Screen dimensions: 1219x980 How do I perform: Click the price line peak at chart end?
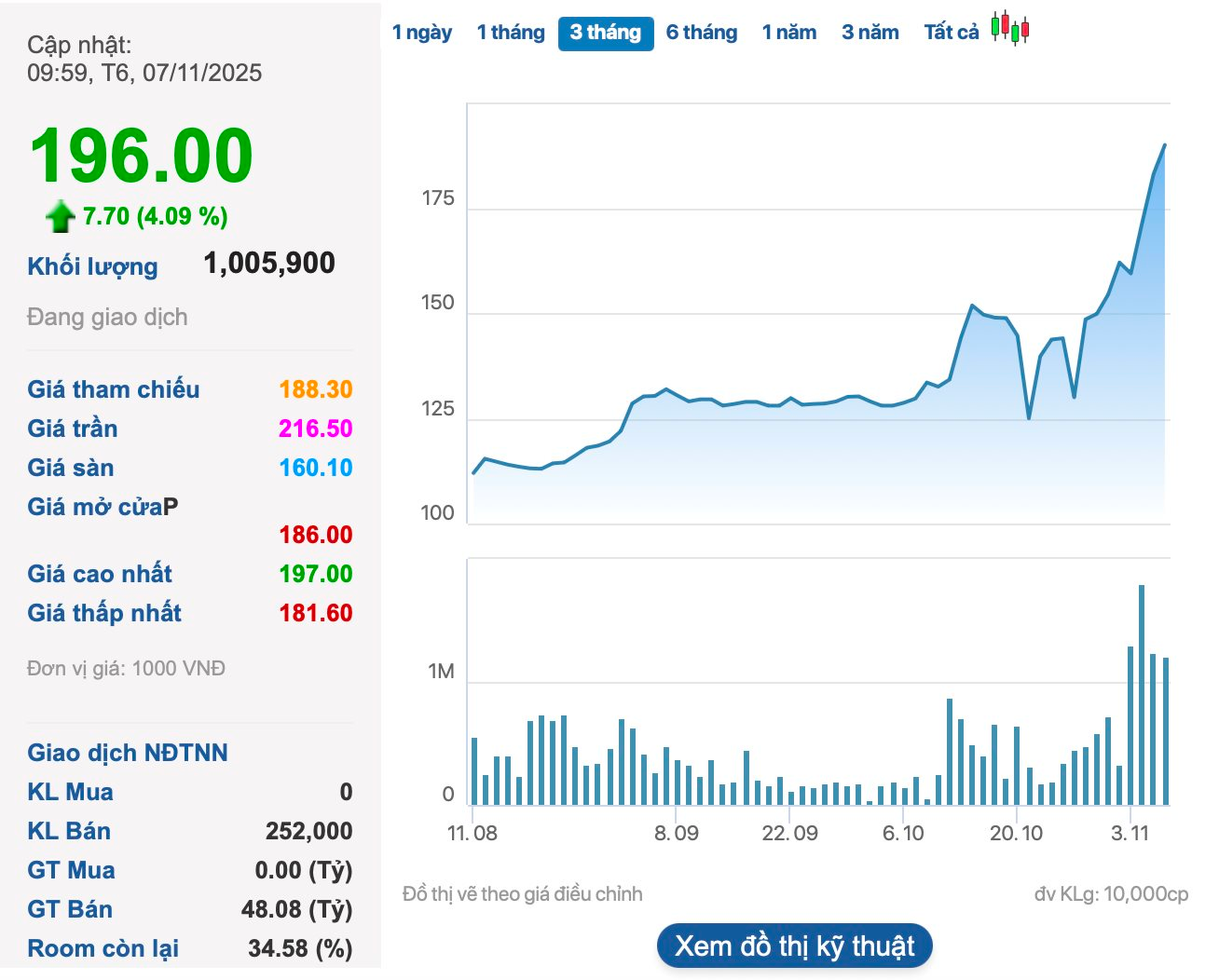point(1164,145)
